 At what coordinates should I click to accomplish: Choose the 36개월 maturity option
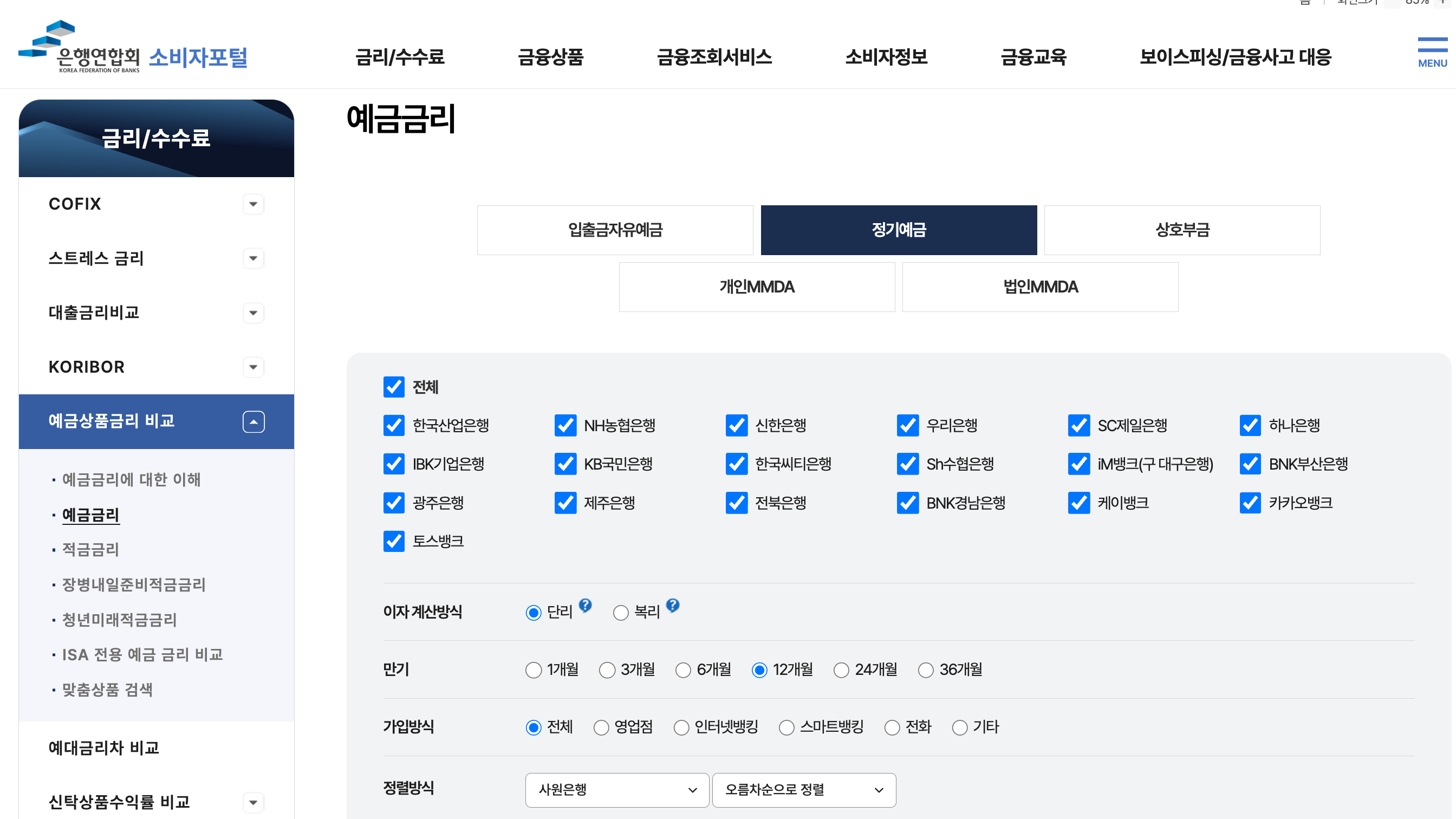926,671
